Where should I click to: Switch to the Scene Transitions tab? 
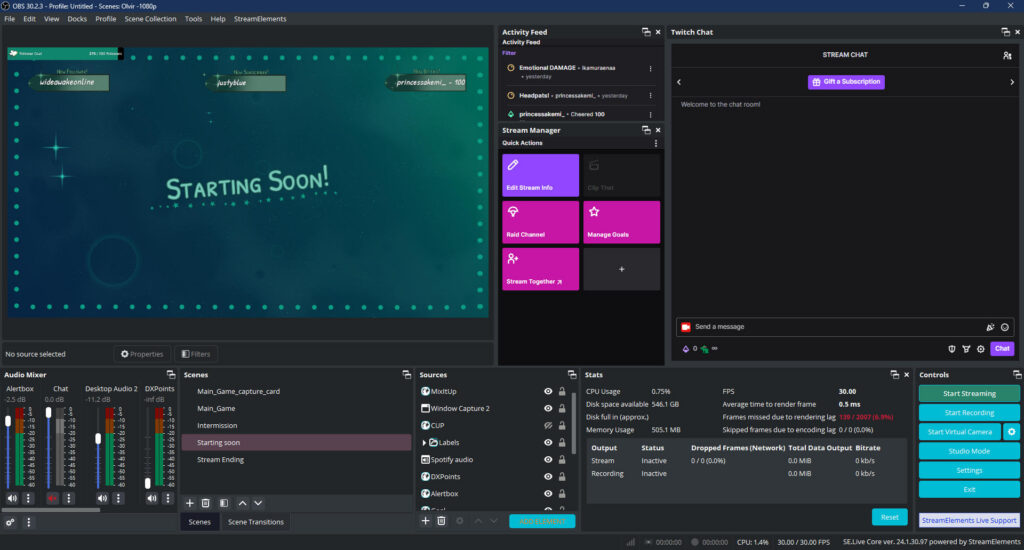pos(255,522)
